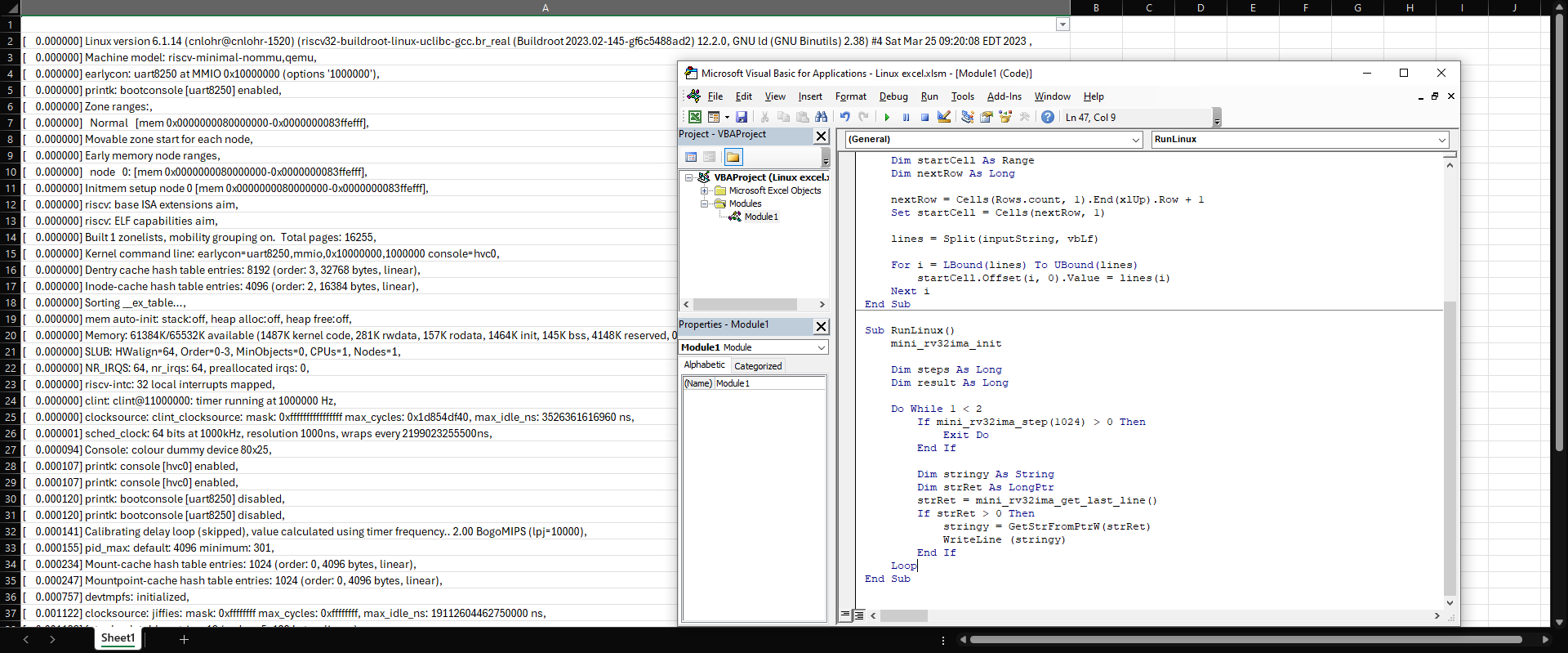Viewport: 1568px width, 653px height.
Task: Close the Project - VBAProject pane
Action: tap(822, 136)
